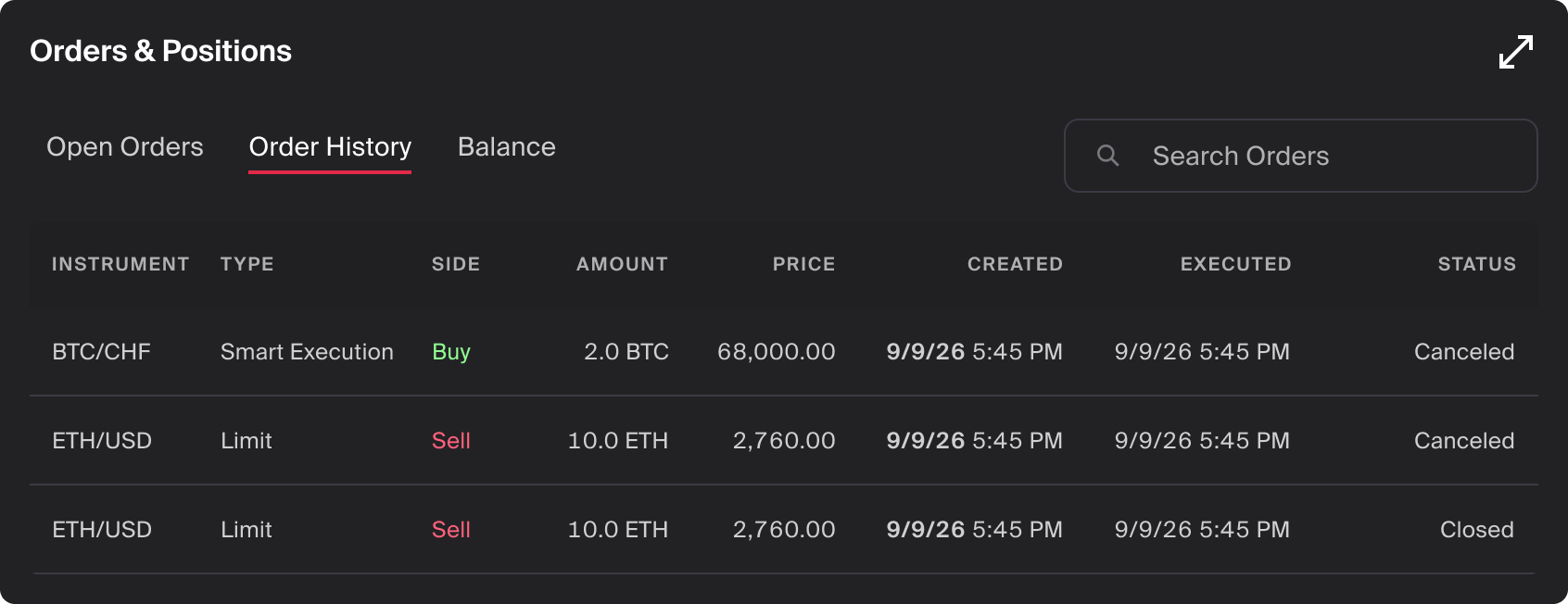Select the Canceled ETH/USD Limit order
Viewport: 1568px width, 604px height.
coord(784,441)
